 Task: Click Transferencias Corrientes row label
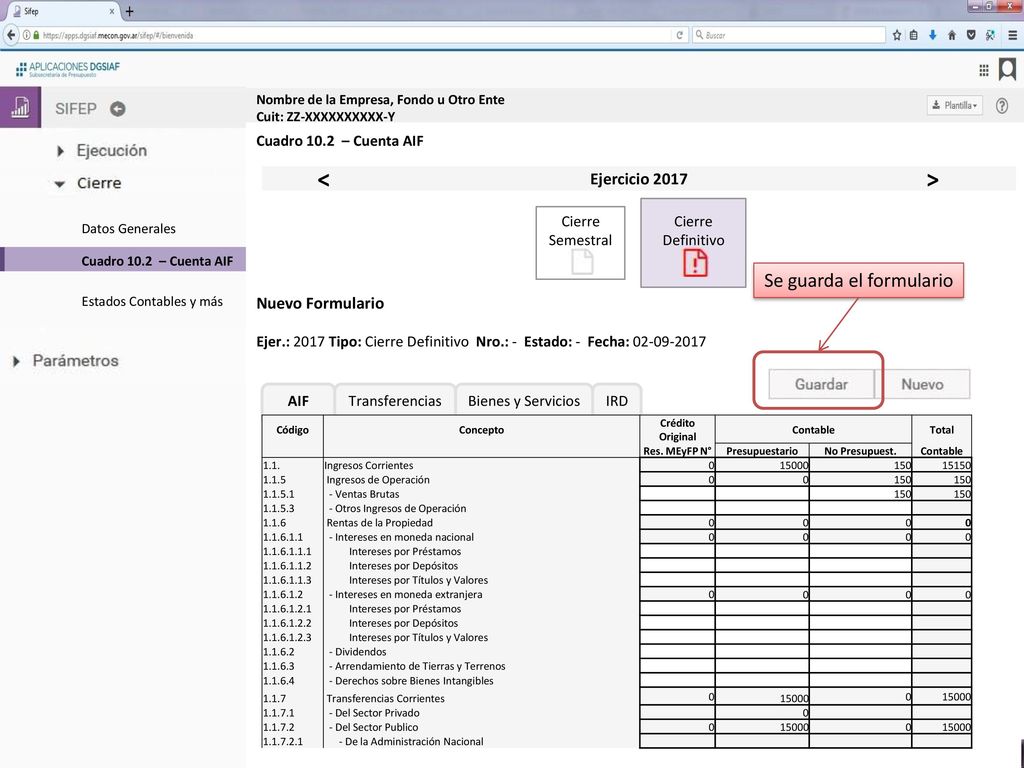click(x=385, y=699)
